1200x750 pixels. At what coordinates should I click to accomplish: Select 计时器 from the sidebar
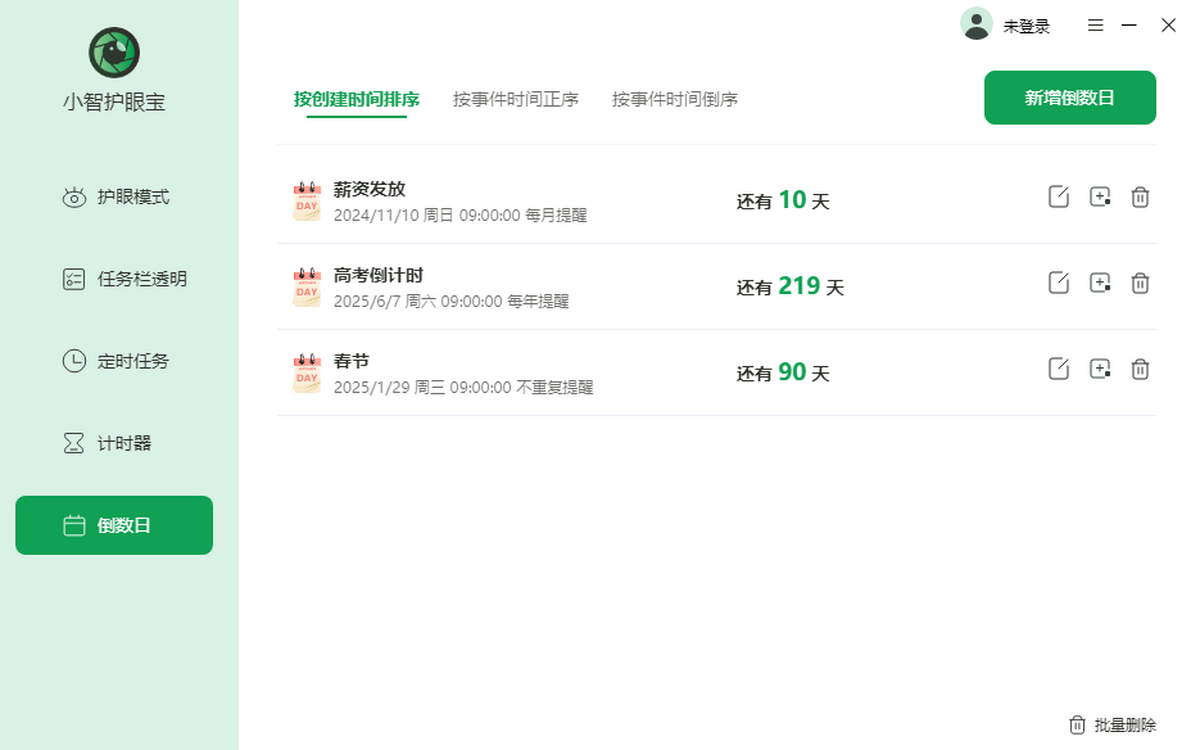tap(108, 443)
